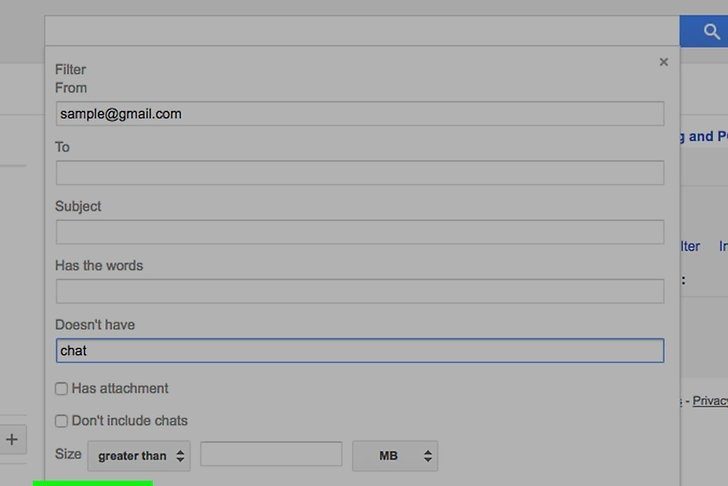Click the partially hidden filter link
728x486 pixels.
pyautogui.click(x=690, y=246)
